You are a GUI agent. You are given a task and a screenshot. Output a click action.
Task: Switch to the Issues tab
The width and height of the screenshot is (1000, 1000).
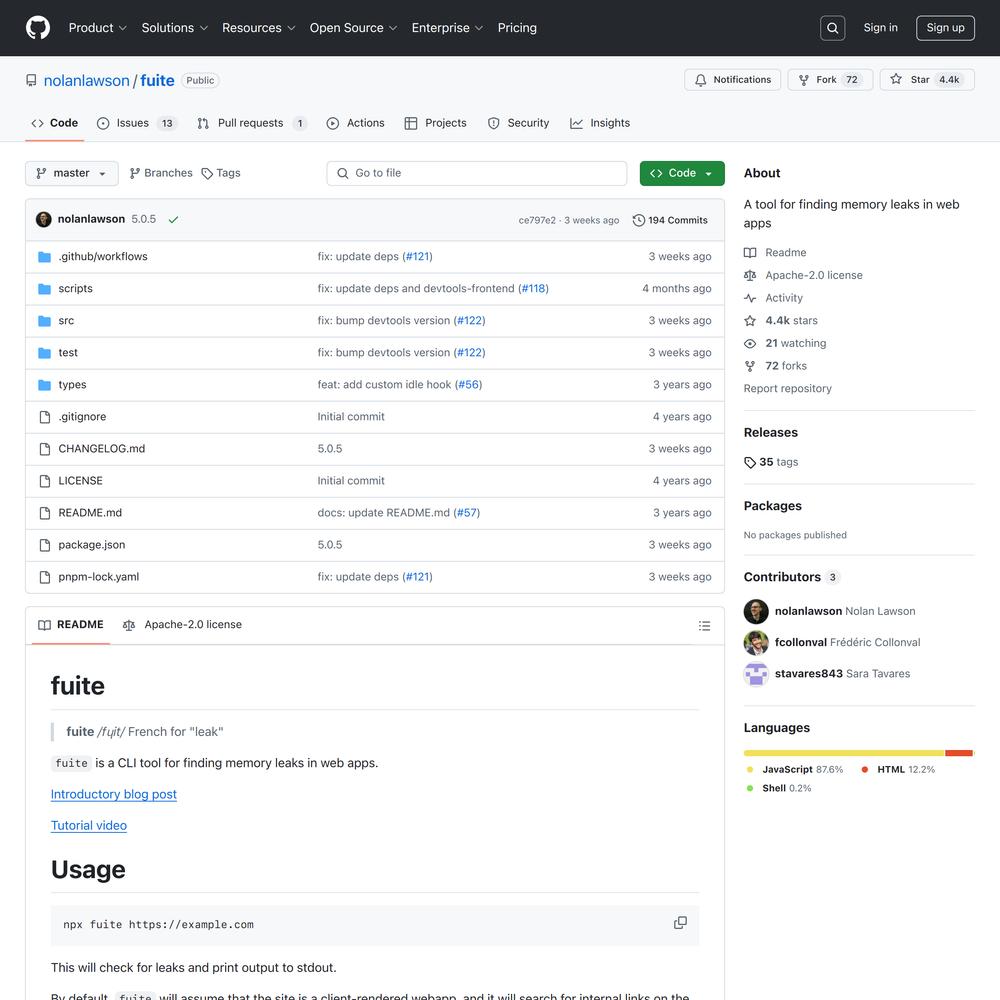136,123
